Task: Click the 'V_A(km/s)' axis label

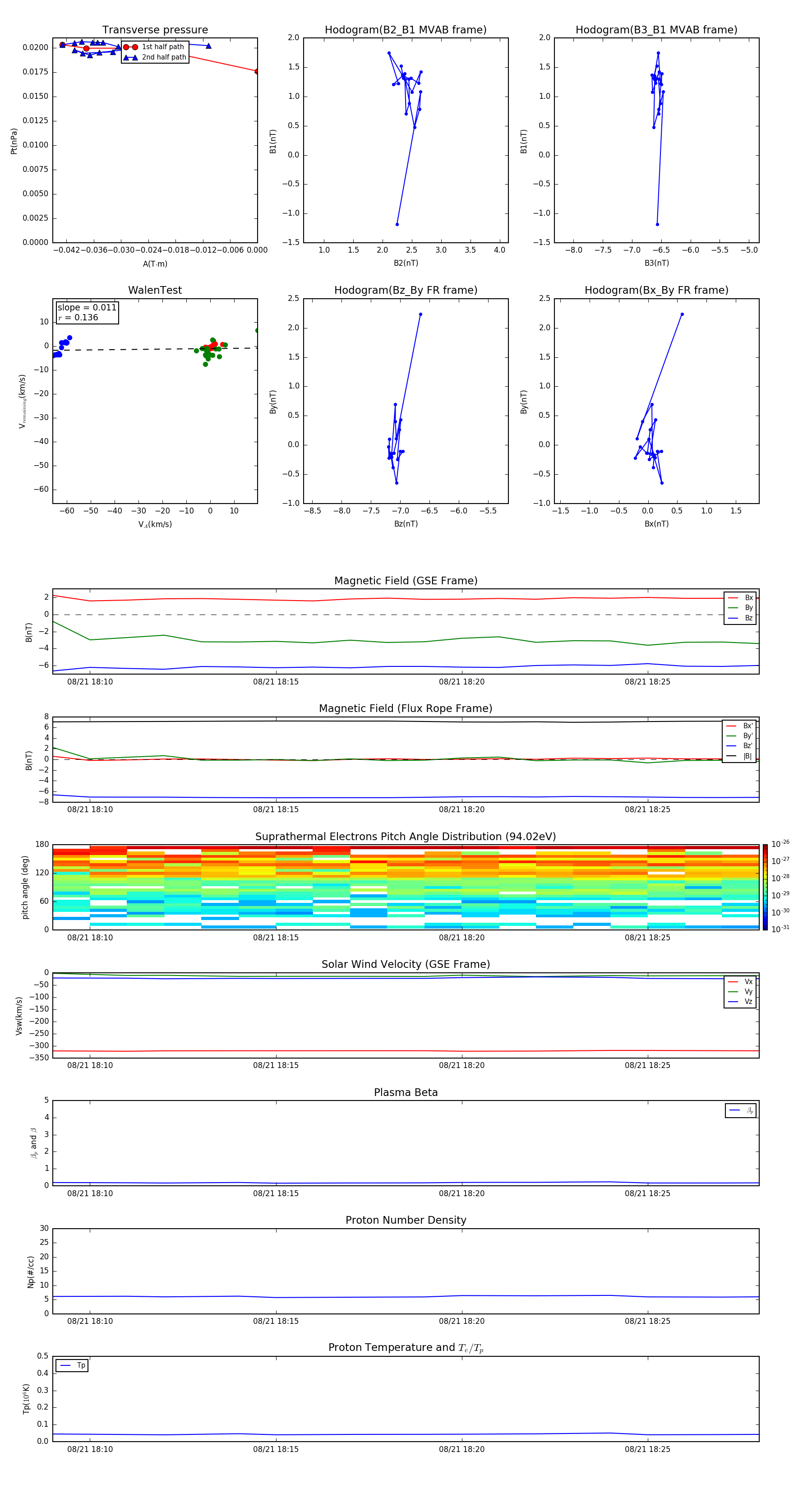Action: coord(155,524)
